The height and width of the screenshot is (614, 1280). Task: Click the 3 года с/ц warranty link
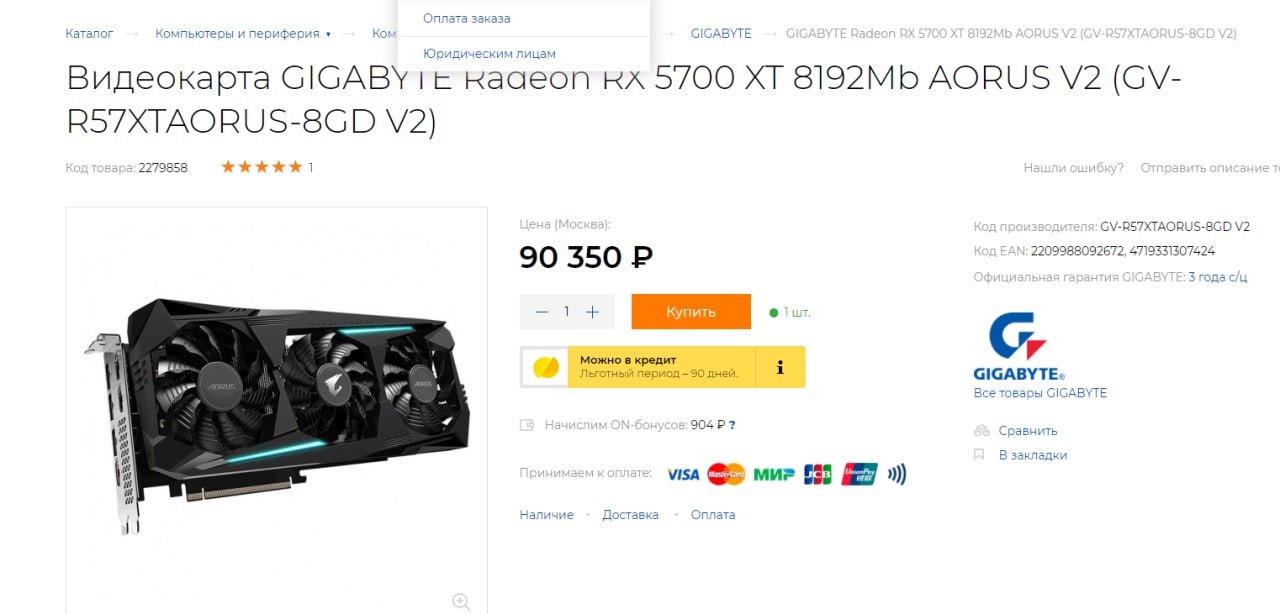[1217, 277]
